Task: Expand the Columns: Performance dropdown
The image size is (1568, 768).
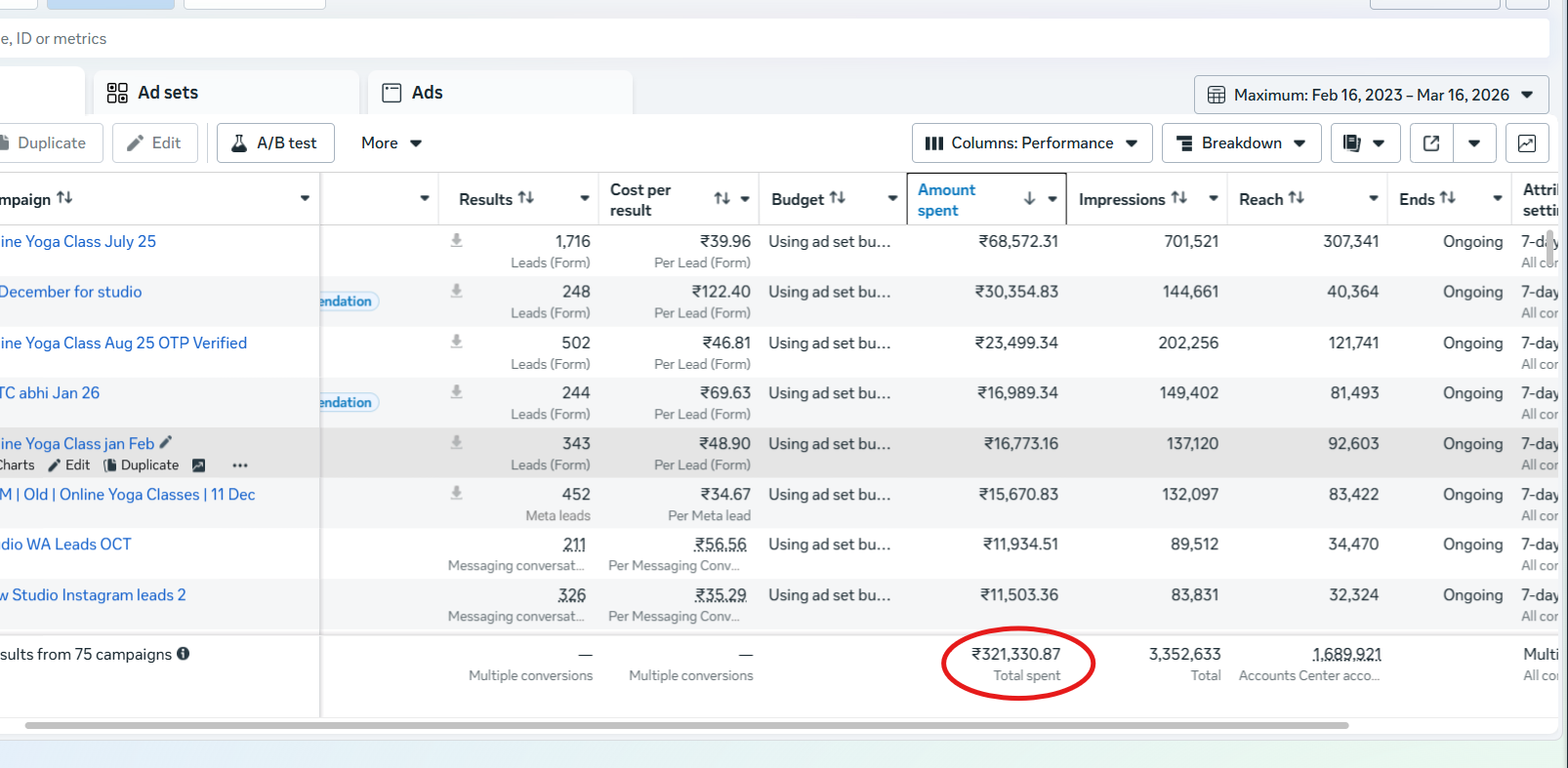Action: pyautogui.click(x=1031, y=143)
